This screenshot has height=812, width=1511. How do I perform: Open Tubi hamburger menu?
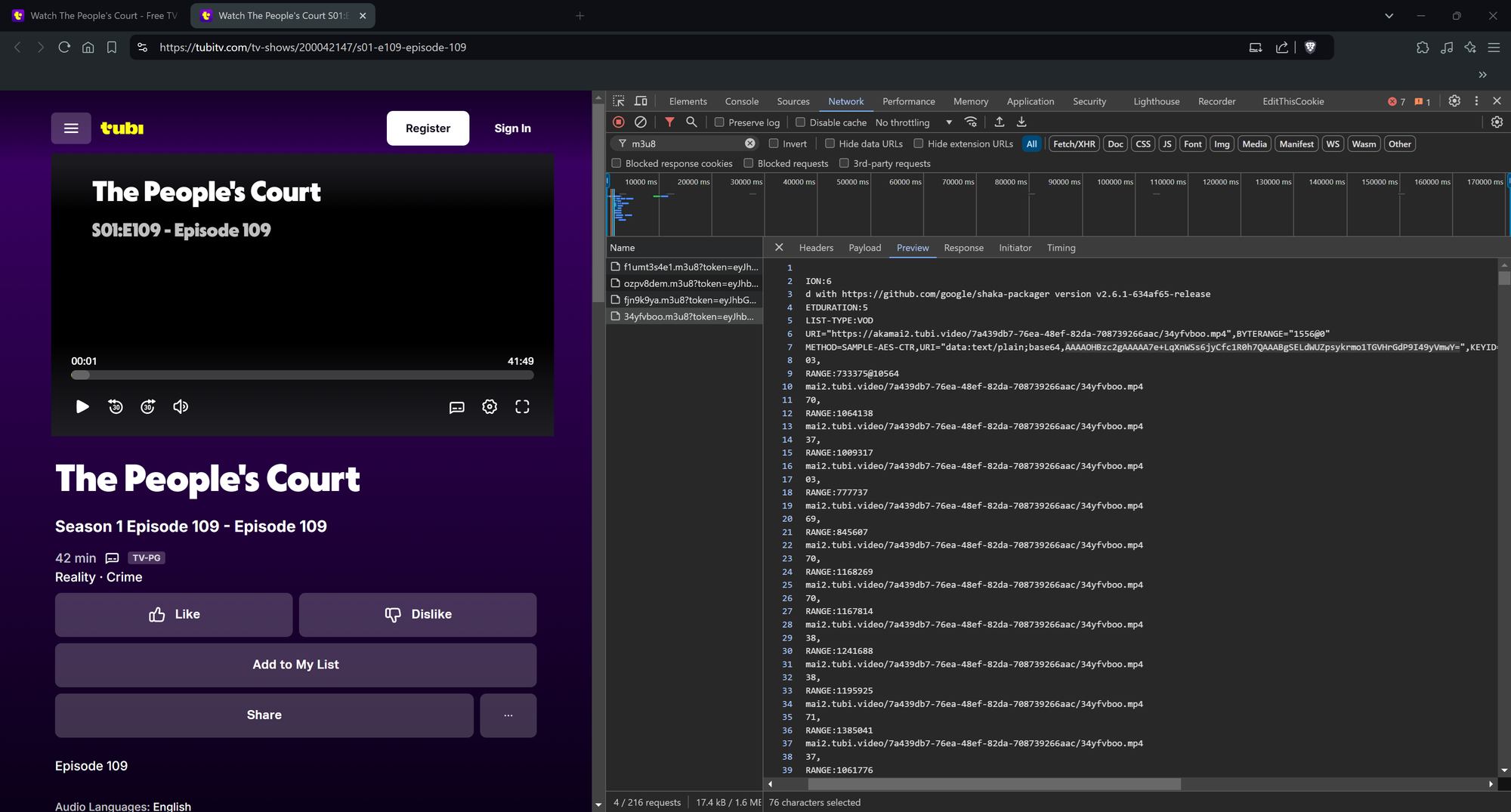[71, 128]
